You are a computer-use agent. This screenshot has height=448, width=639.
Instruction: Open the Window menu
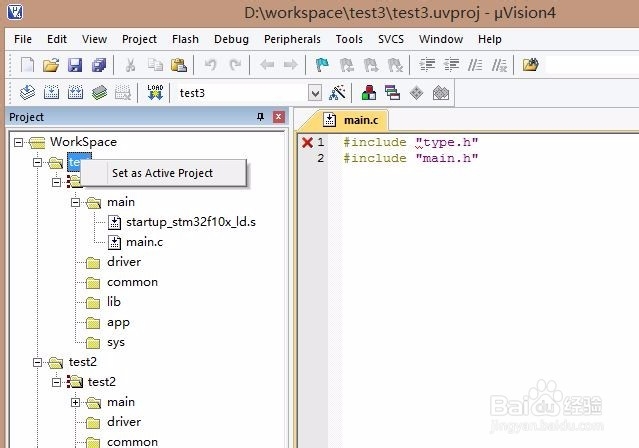pyautogui.click(x=441, y=39)
